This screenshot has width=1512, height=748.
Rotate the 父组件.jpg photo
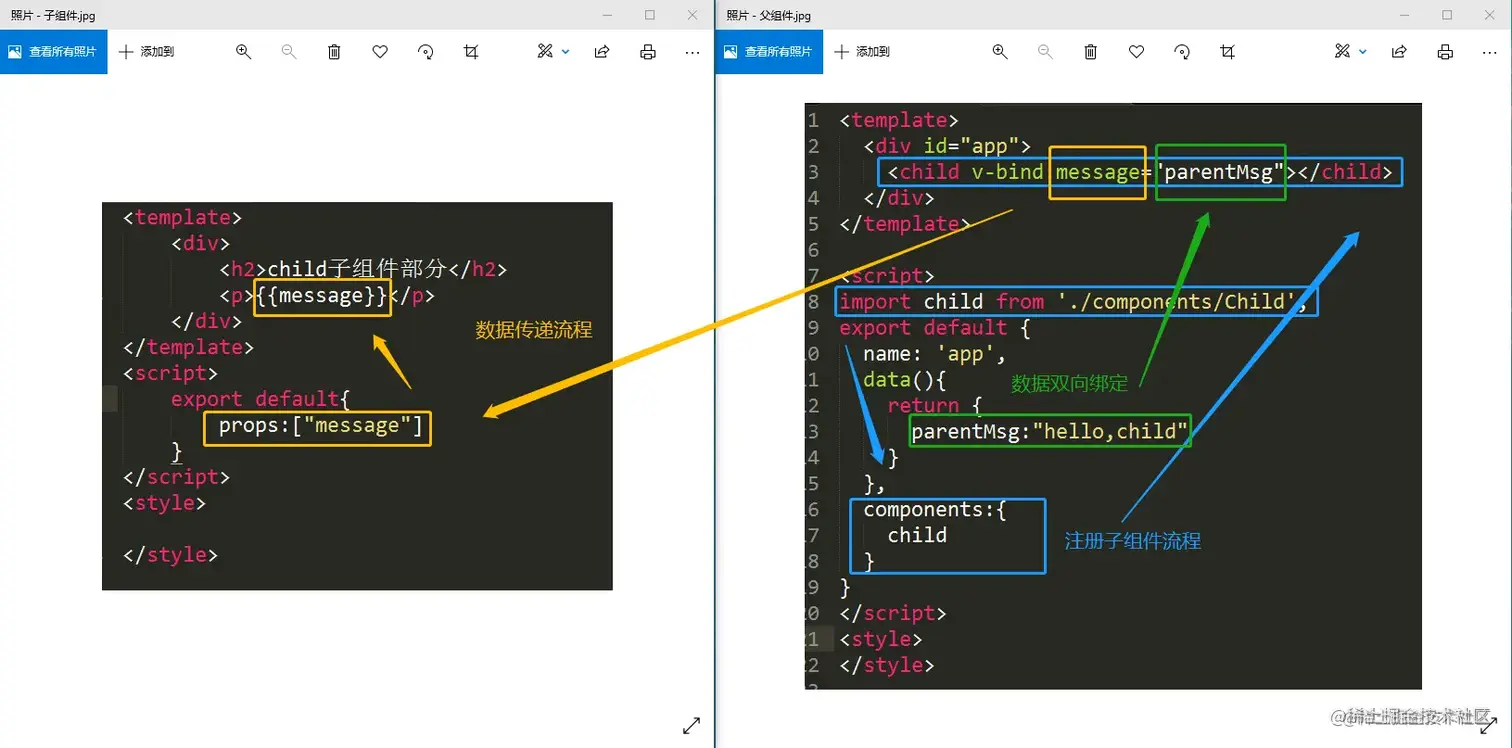[1182, 52]
